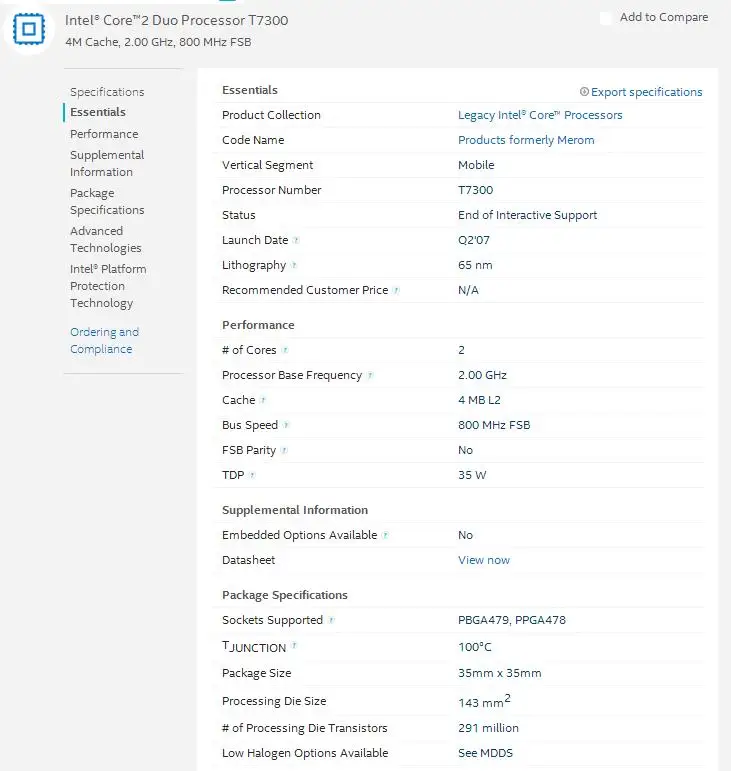Click Export specifications link
Viewport: 731px width, 771px height.
click(x=641, y=92)
